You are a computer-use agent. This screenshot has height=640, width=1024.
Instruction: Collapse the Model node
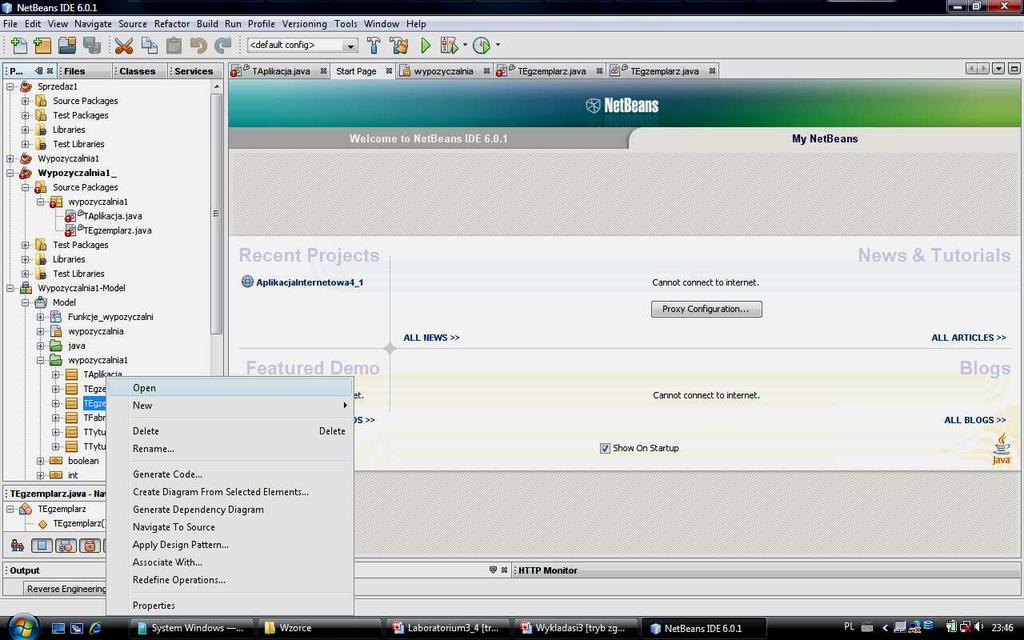(25, 302)
